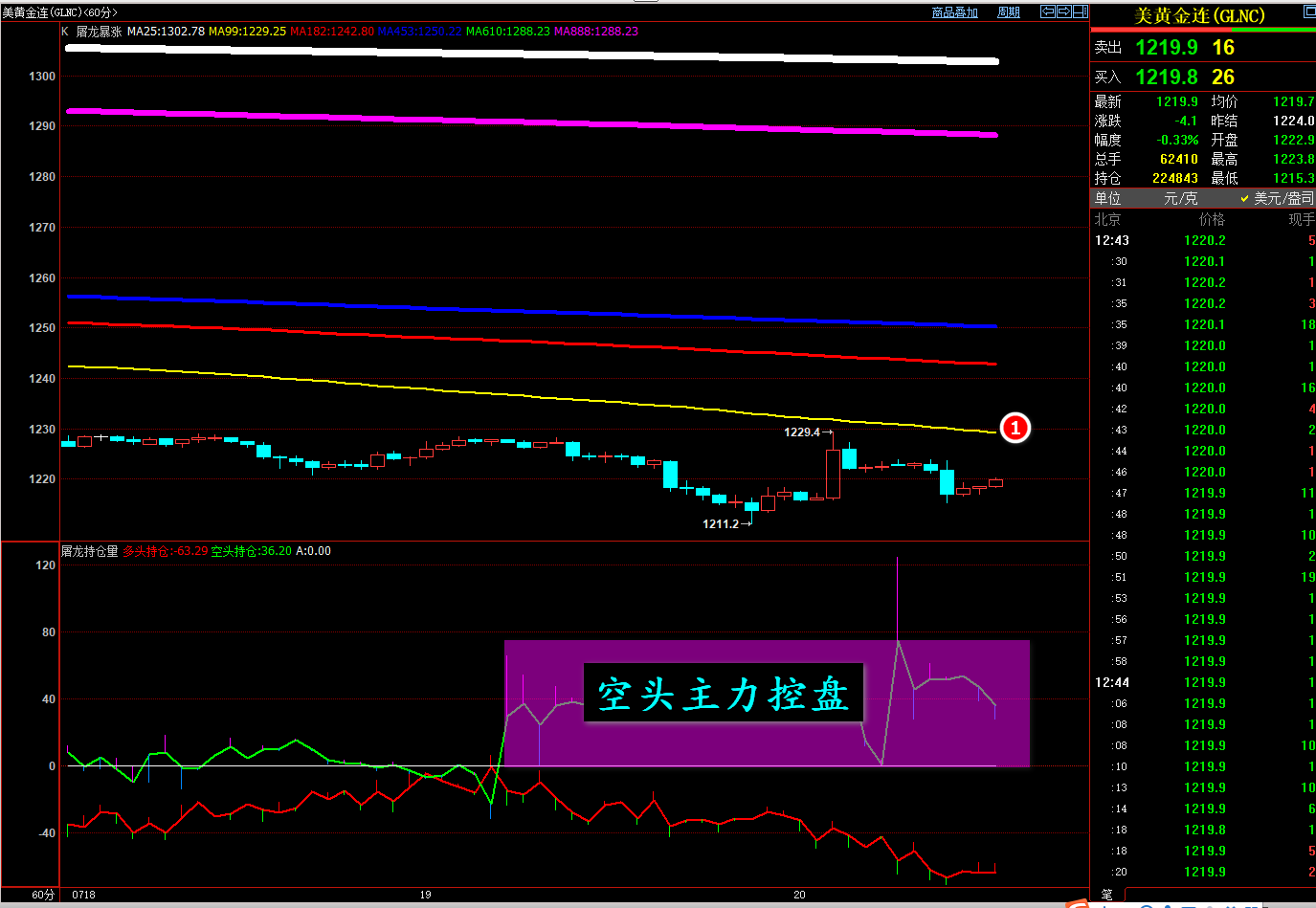Screen dimensions: 1316x908
Task: Click the 卖出 volume 16
Action: pos(1223,47)
